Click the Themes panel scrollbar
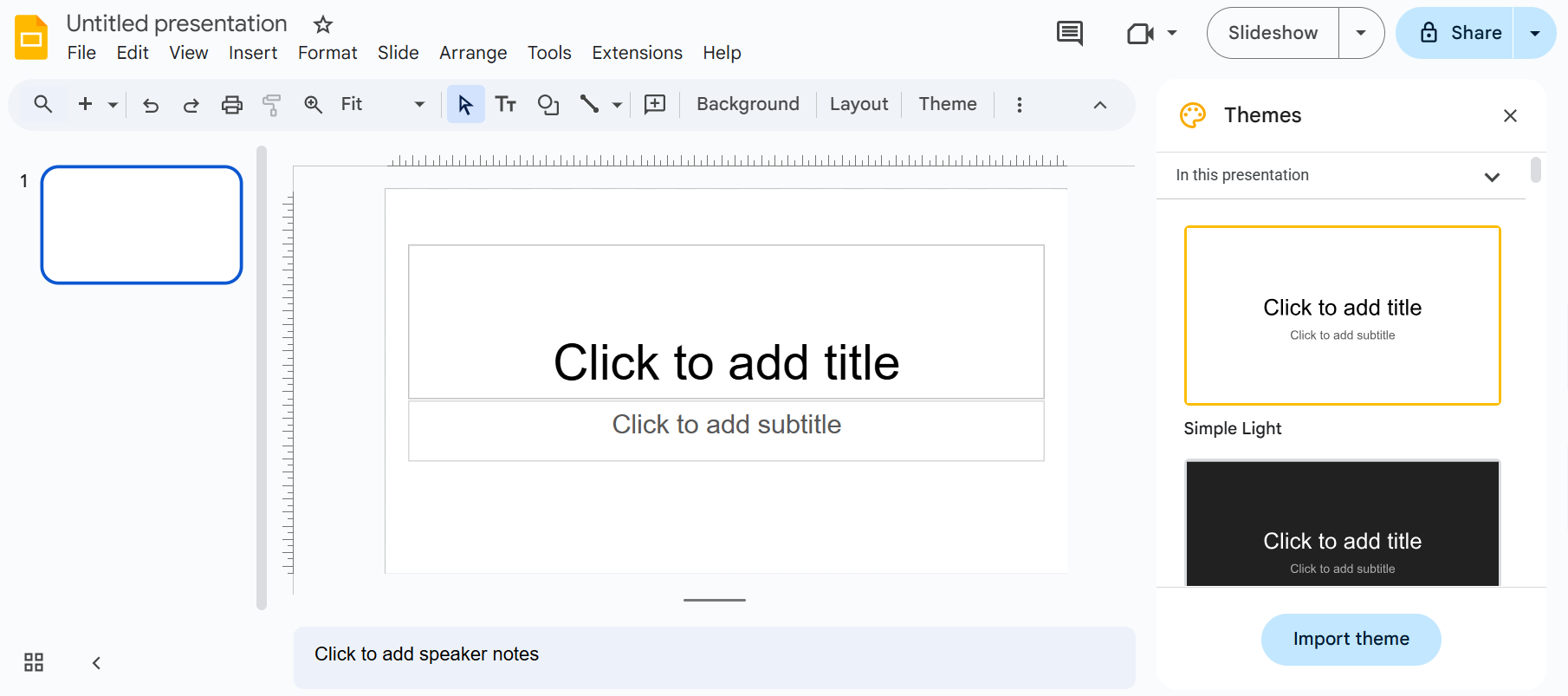 point(1535,170)
